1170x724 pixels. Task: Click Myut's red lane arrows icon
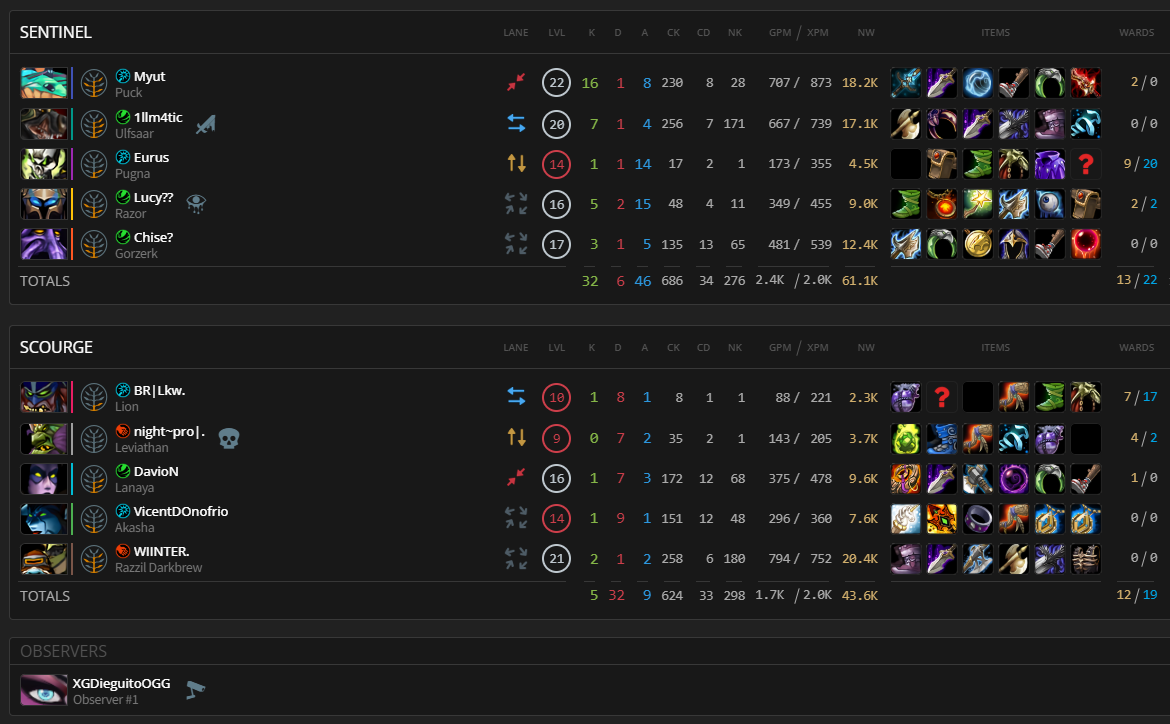point(516,83)
